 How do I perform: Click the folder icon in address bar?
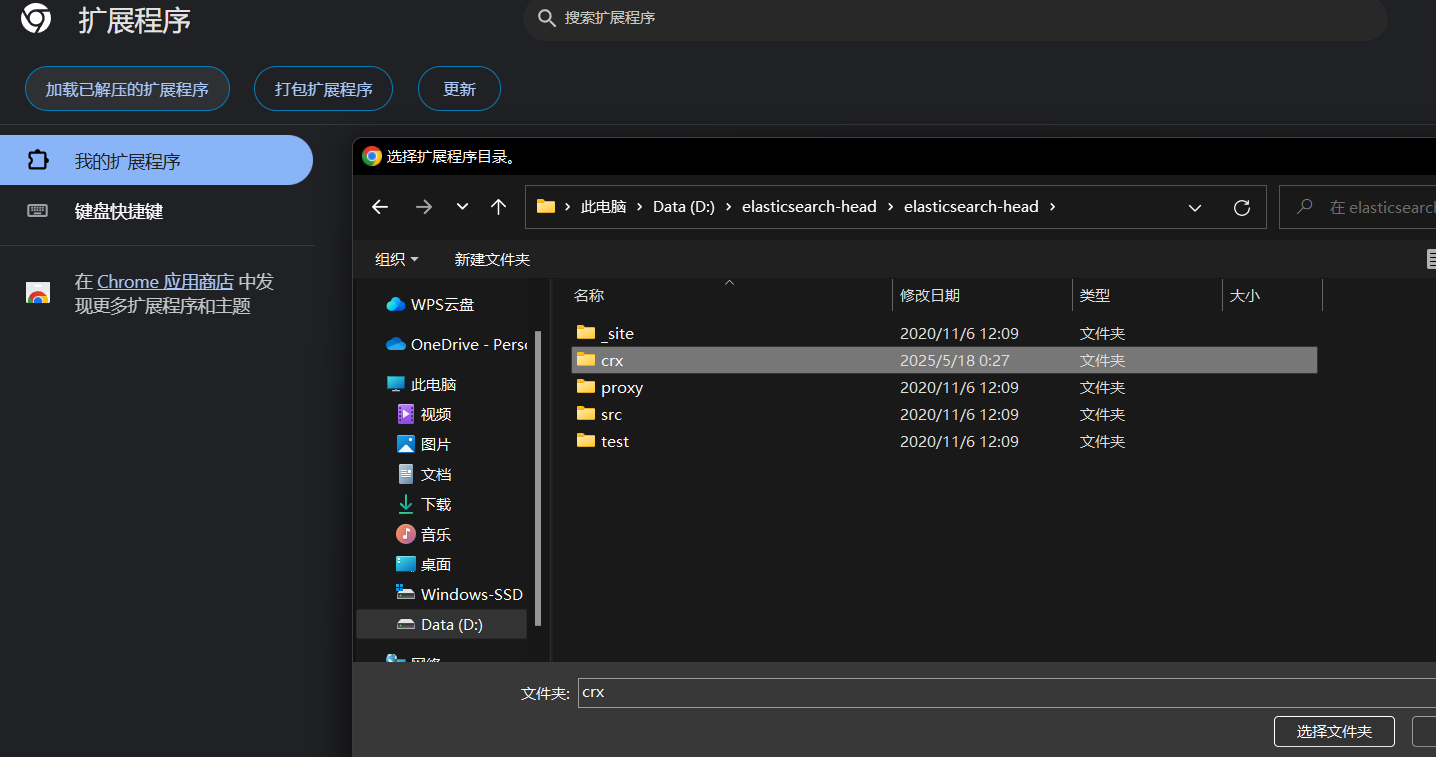tap(546, 207)
